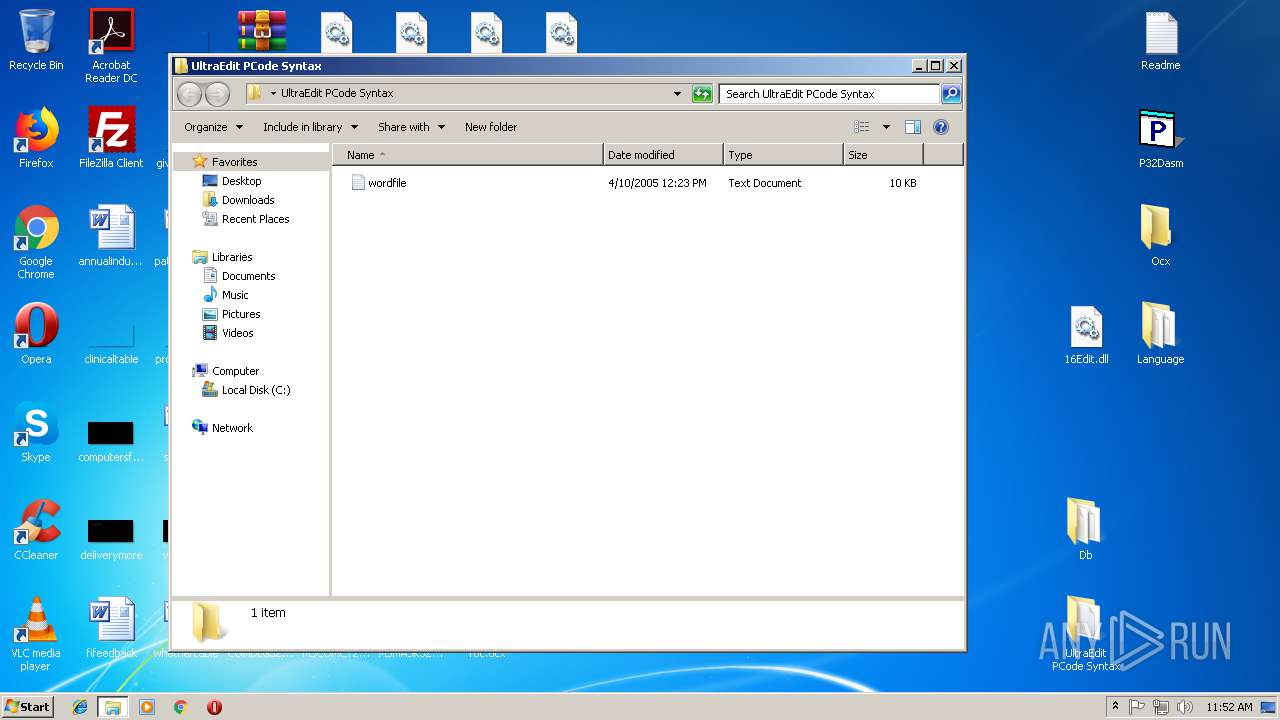Open Recent Places in navigation pane

coord(246,219)
